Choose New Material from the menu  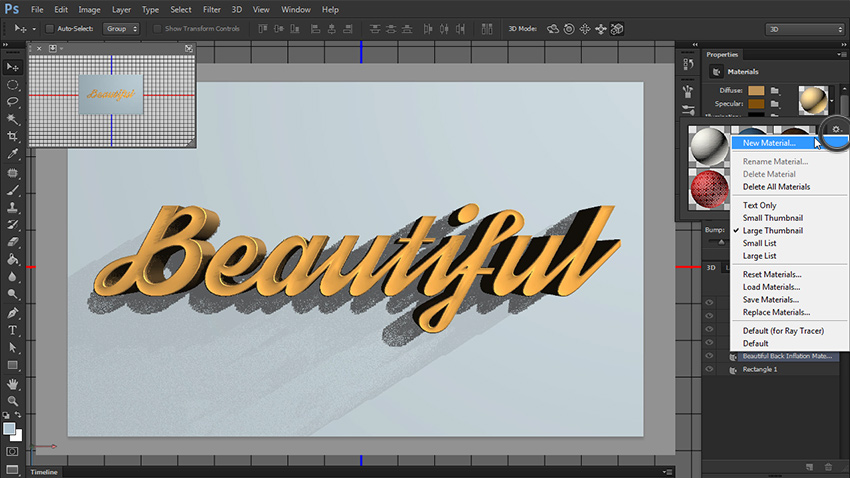[769, 143]
